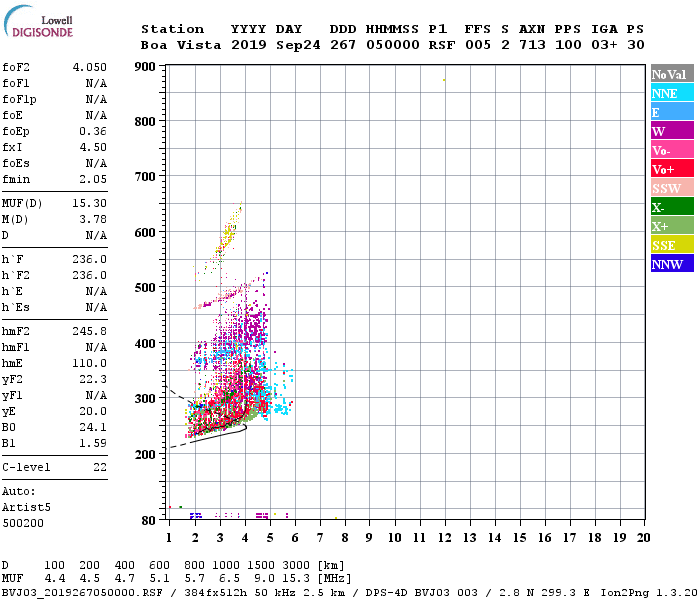
Task: Click the h`F2 value 236.0
Action: tap(90, 275)
